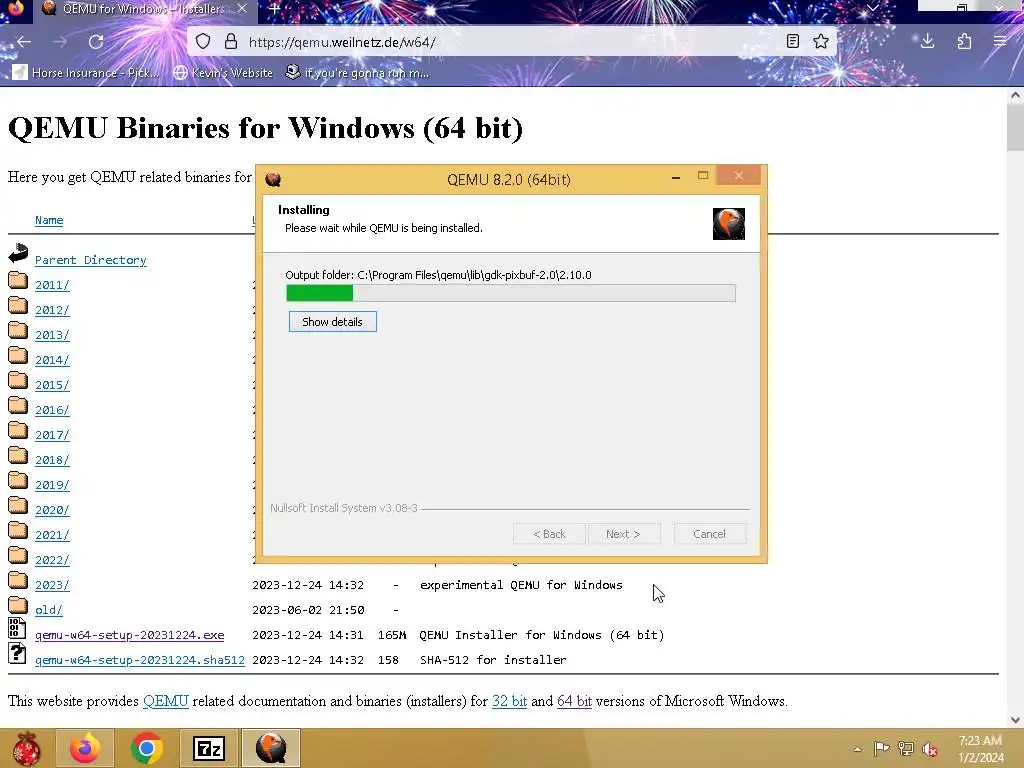Toggle reader view icon in address bar

(x=793, y=42)
